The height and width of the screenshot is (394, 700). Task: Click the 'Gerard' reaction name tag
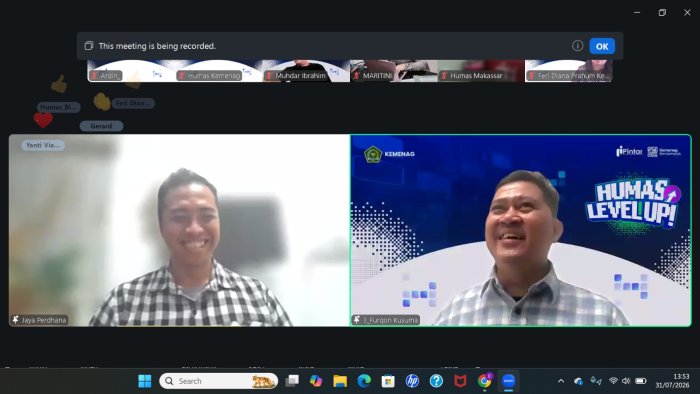point(101,126)
